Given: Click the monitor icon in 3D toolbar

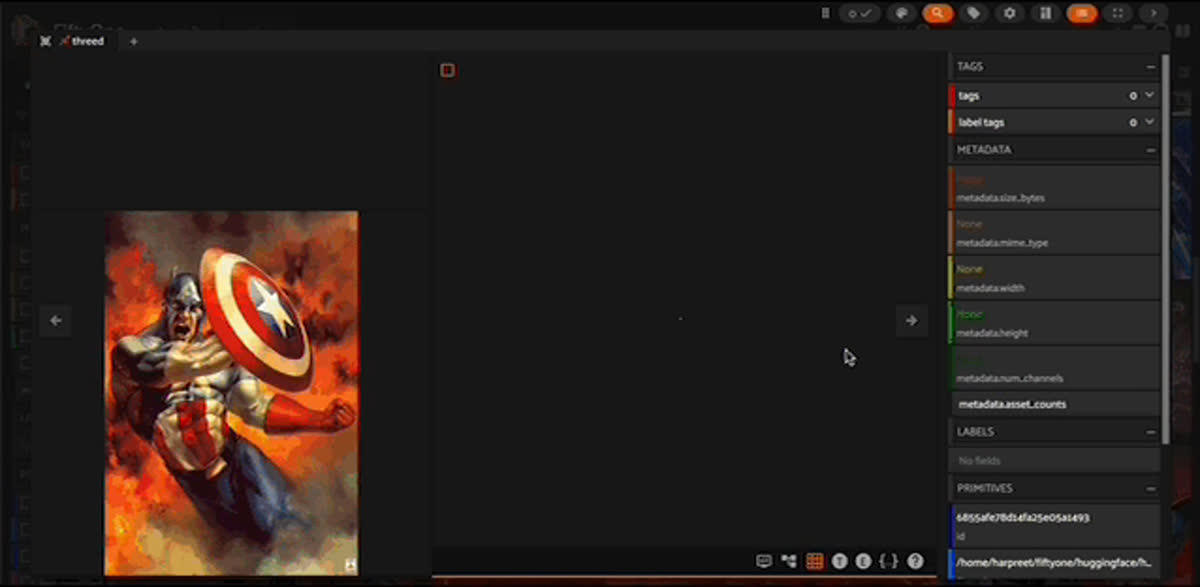Looking at the screenshot, I should click(764, 562).
